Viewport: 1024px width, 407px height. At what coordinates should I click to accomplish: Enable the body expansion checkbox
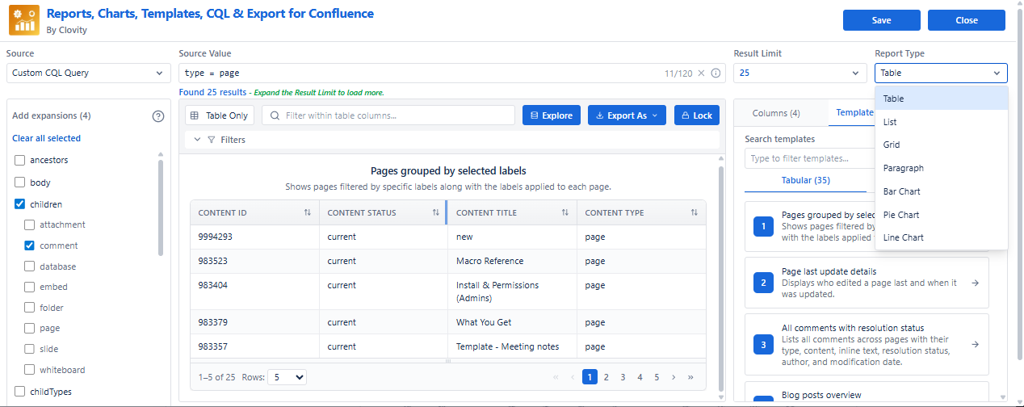(20, 183)
